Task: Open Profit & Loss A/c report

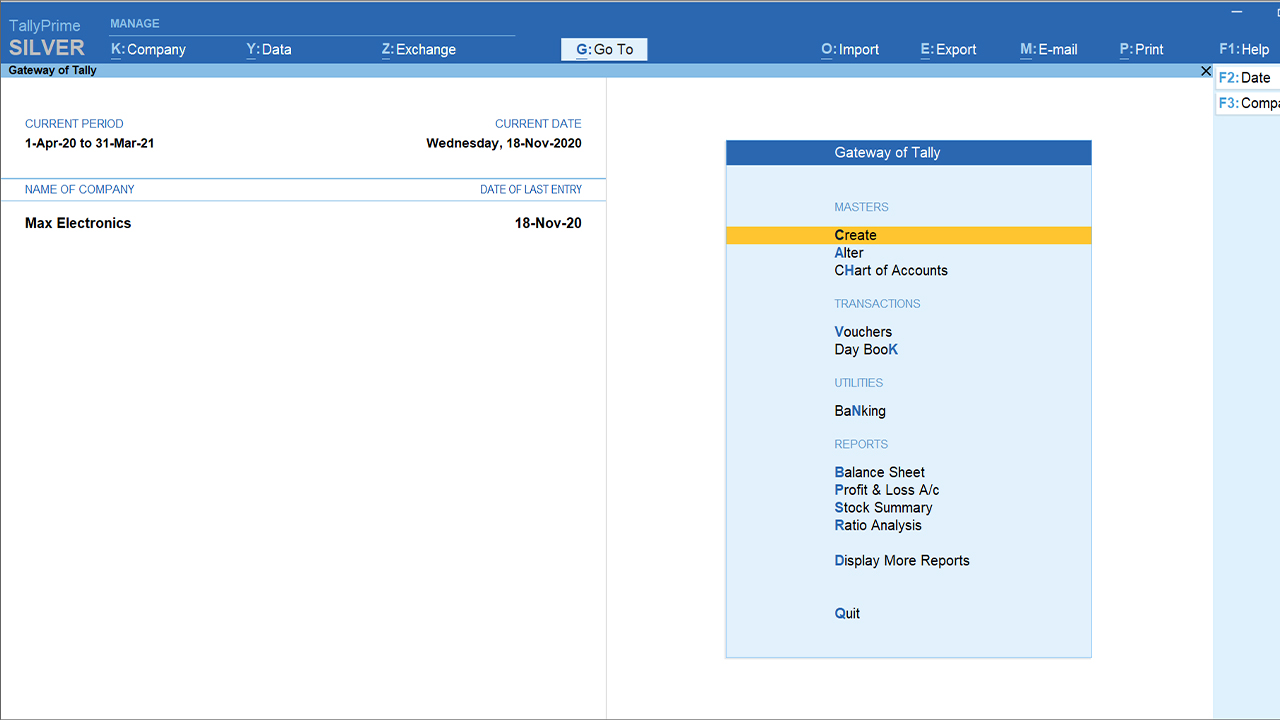Action: click(x=887, y=490)
